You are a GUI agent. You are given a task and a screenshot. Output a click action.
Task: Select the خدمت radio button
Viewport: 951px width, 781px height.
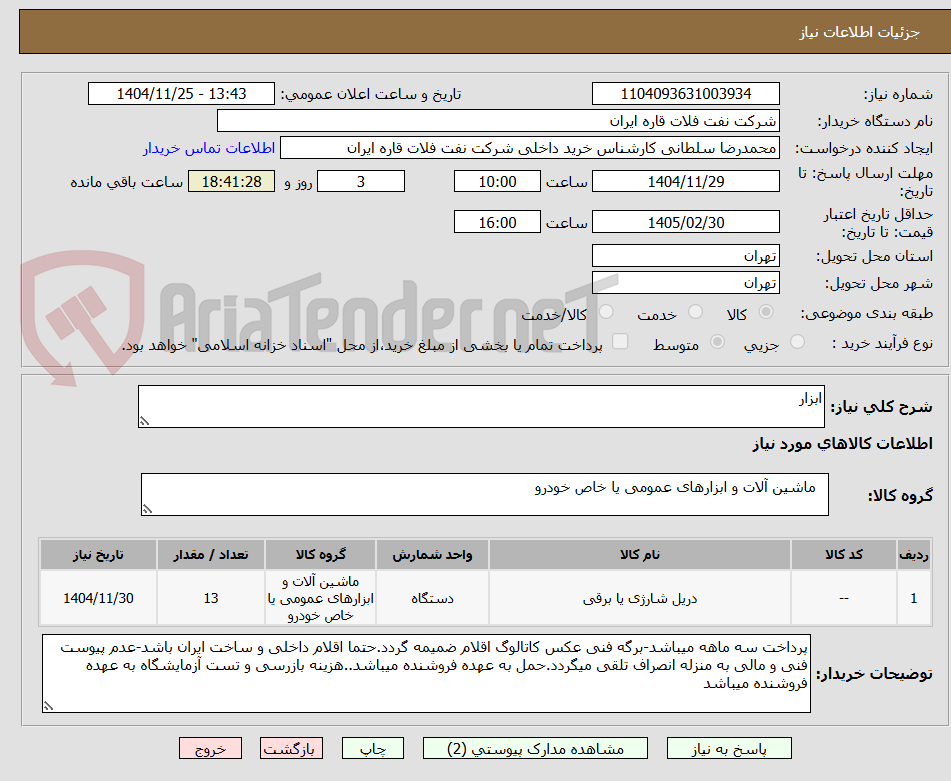[x=696, y=312]
